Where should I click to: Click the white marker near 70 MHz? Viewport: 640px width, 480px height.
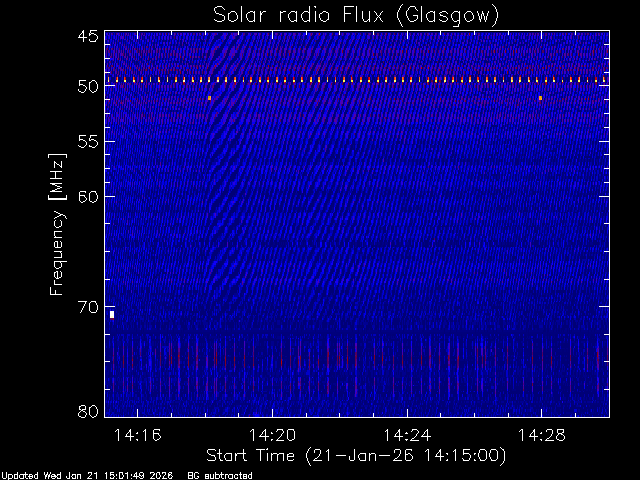click(x=112, y=315)
